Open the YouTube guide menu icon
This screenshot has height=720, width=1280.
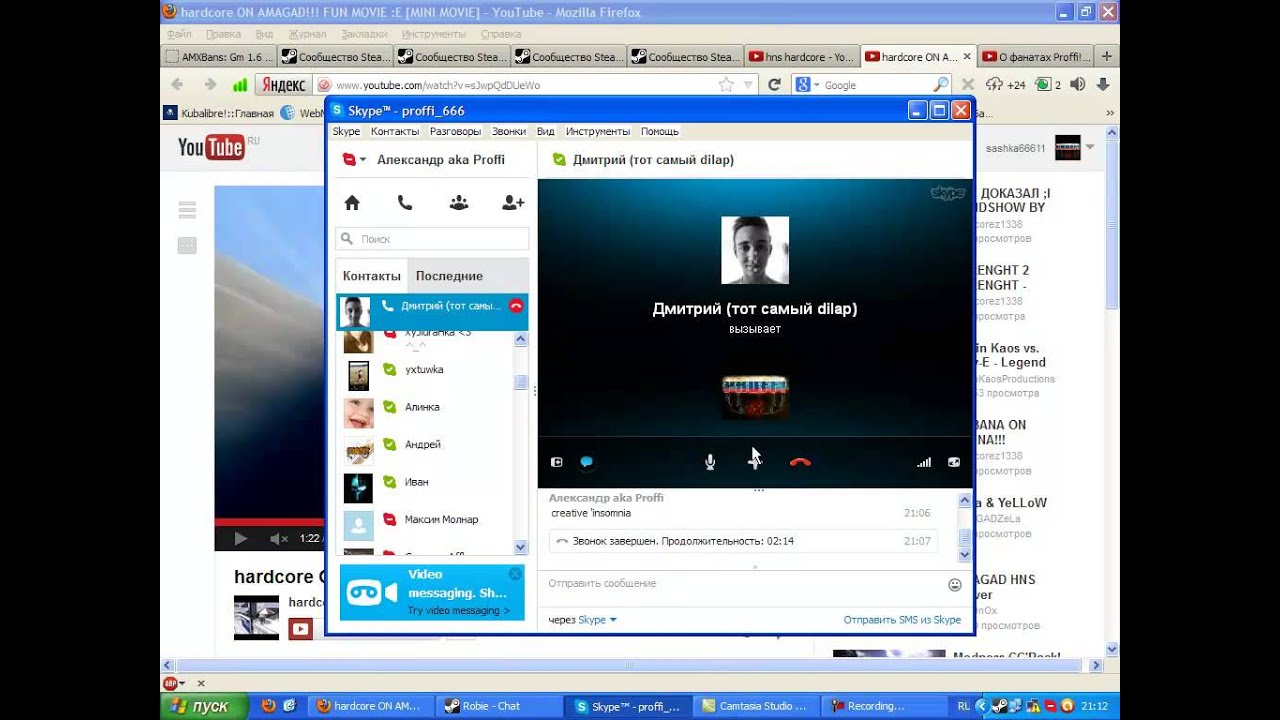pos(187,210)
